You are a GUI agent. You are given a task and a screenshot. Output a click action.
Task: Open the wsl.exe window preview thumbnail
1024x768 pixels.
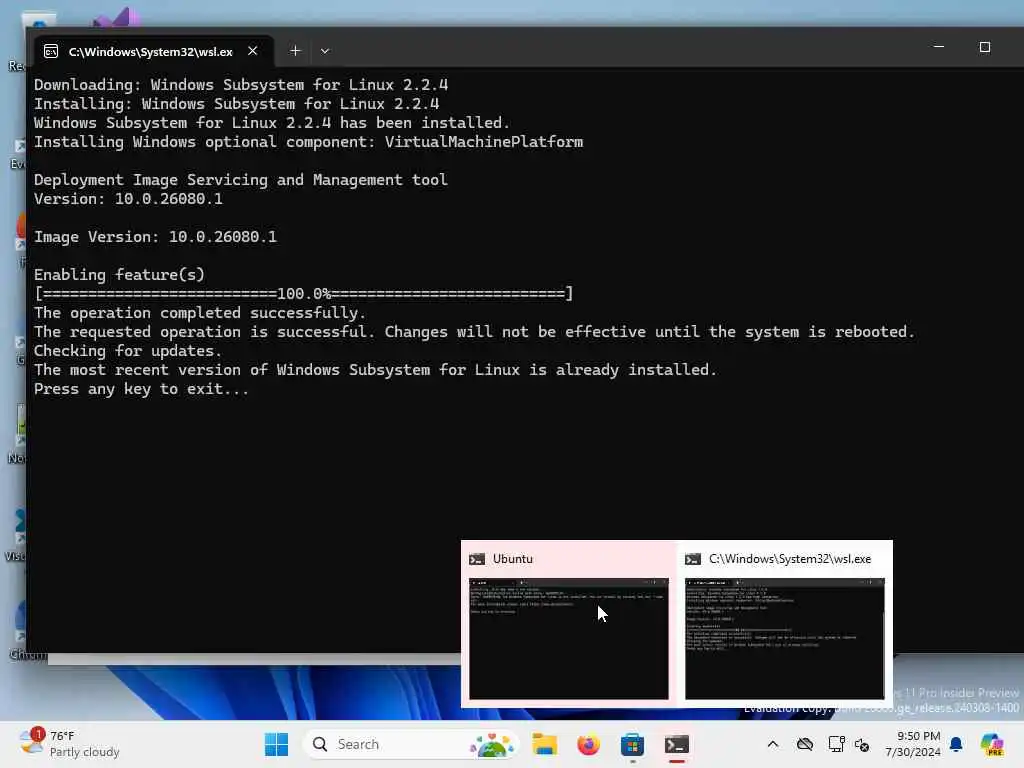click(x=784, y=638)
